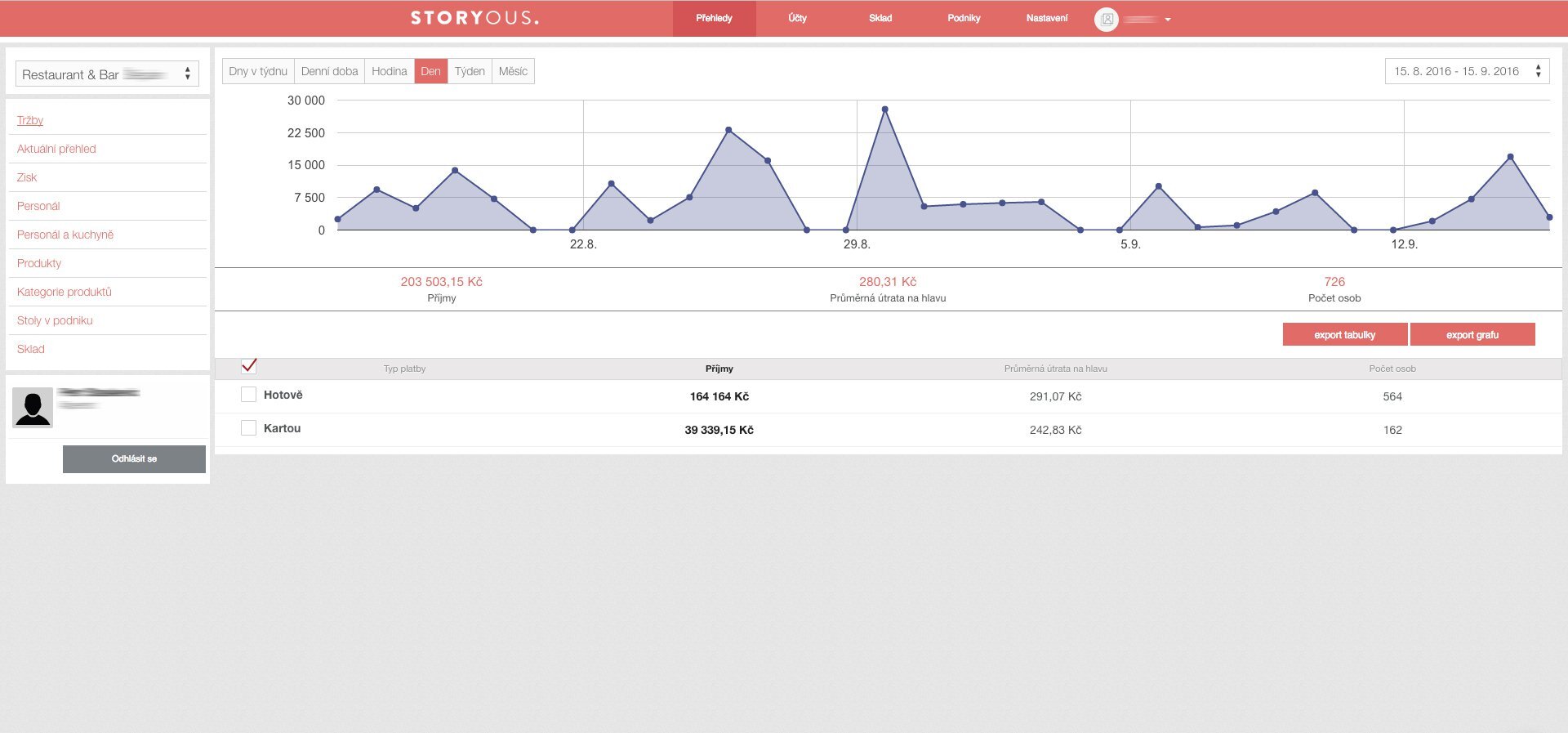Click the 39 339,15 Kč card income cell
This screenshot has height=733, width=1568.
pyautogui.click(x=719, y=430)
